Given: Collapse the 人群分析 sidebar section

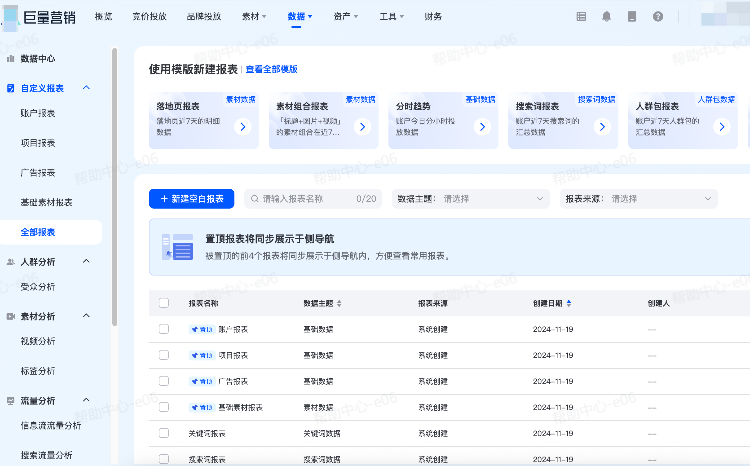Looking at the screenshot, I should pyautogui.click(x=86, y=261).
